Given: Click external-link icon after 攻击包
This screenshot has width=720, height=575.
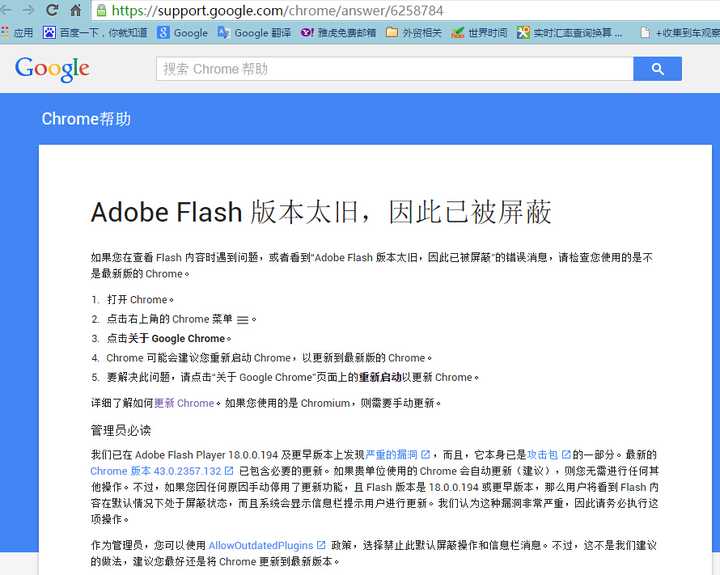Looking at the screenshot, I should (566, 455).
